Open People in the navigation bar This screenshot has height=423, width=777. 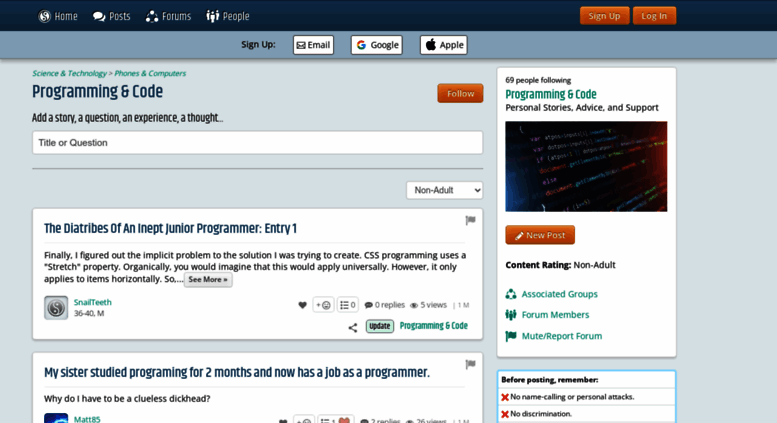[x=227, y=16]
